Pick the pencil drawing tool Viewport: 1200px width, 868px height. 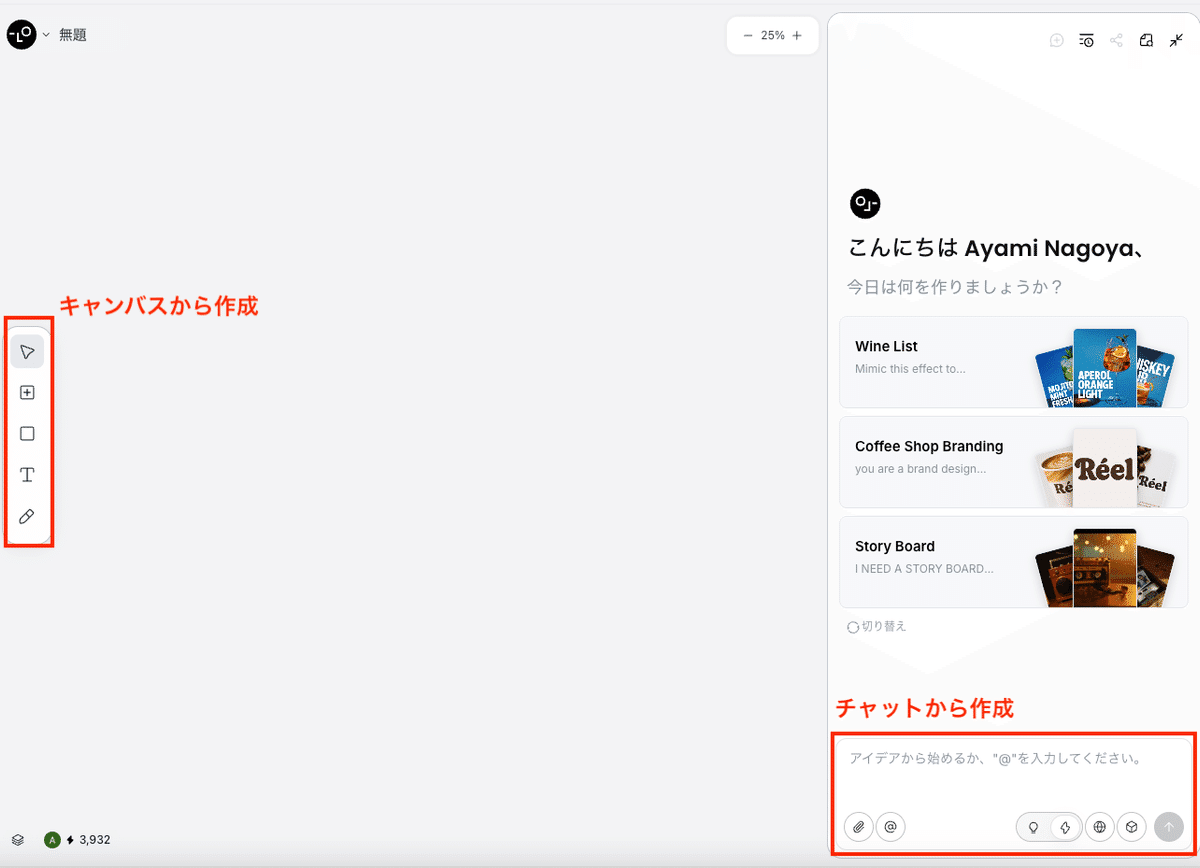28,516
